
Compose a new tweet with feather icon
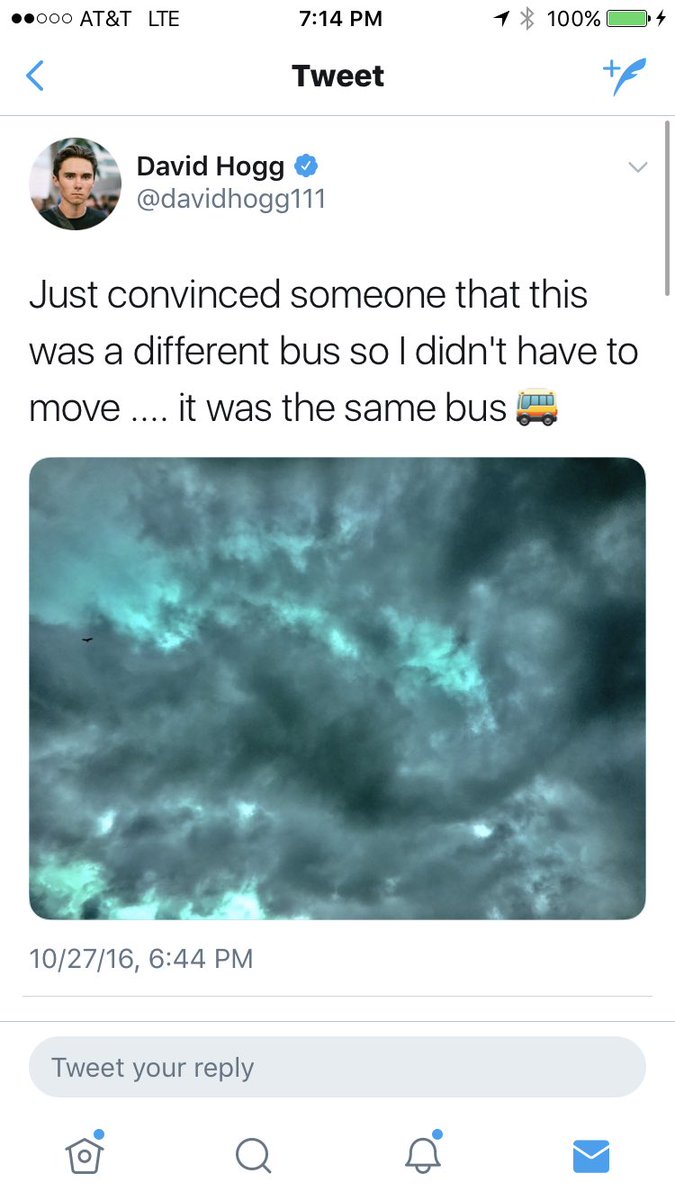pyautogui.click(x=624, y=76)
